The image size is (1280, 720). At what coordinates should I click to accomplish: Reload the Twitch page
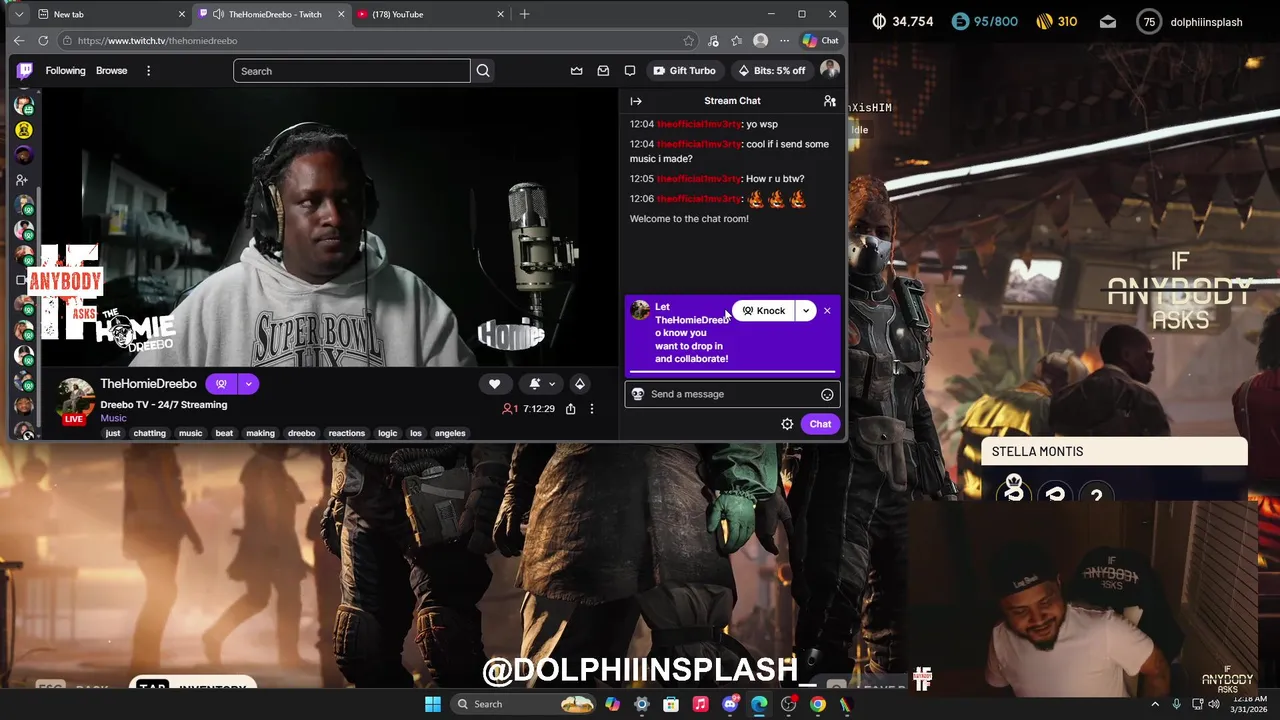point(43,41)
